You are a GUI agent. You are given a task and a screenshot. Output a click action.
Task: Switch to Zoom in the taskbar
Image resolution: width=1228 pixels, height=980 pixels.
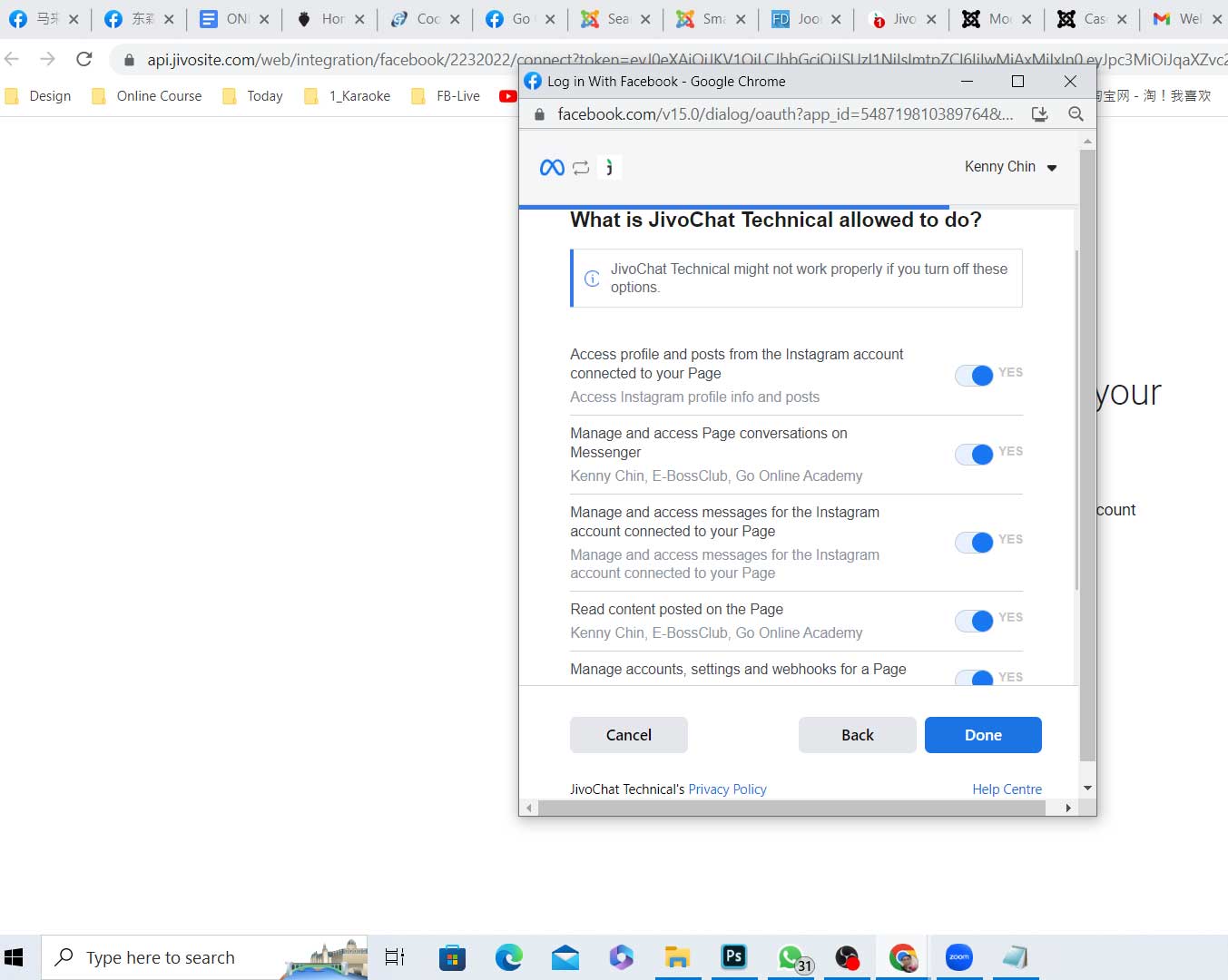(959, 957)
